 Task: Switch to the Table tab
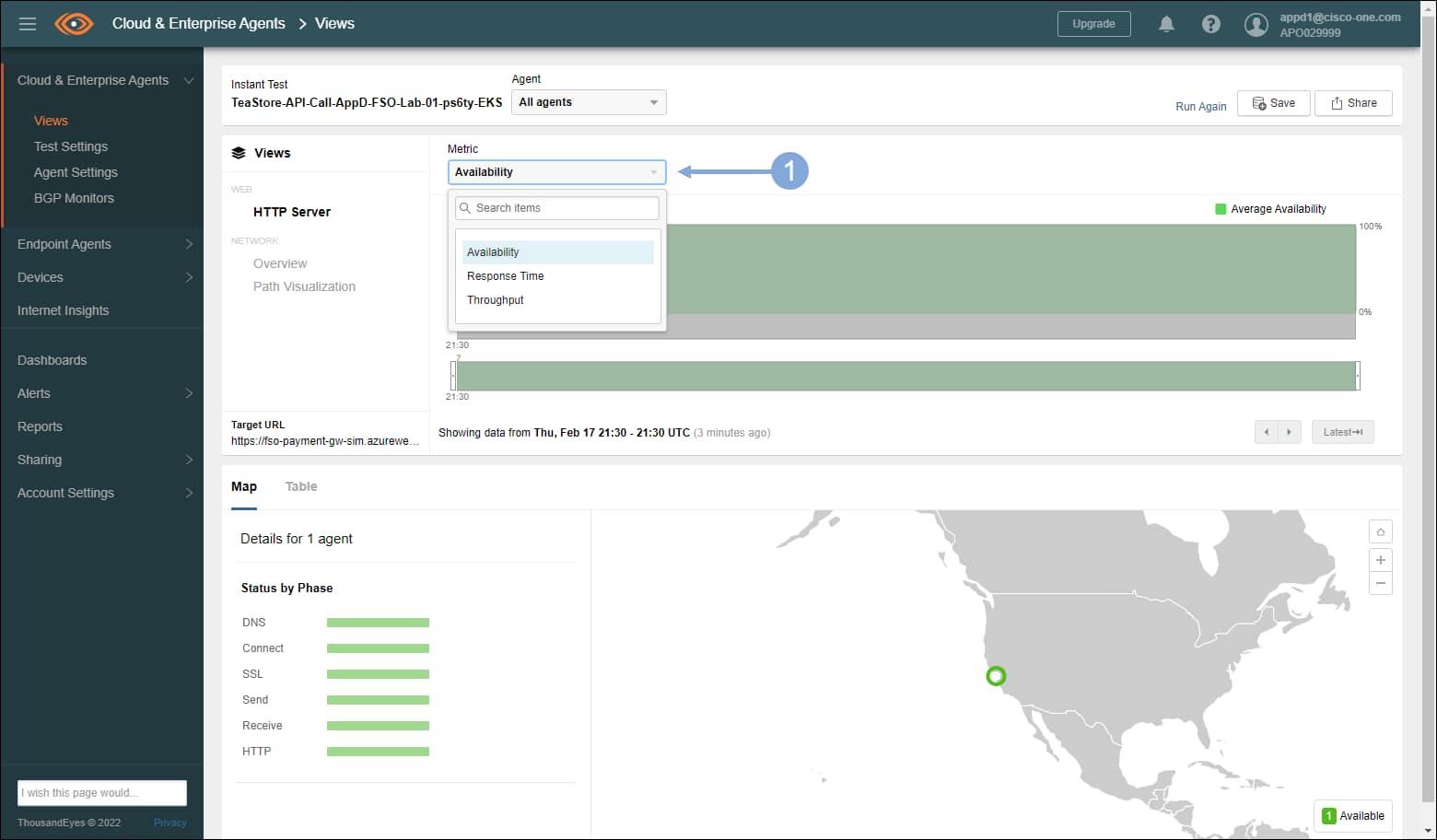[x=301, y=486]
